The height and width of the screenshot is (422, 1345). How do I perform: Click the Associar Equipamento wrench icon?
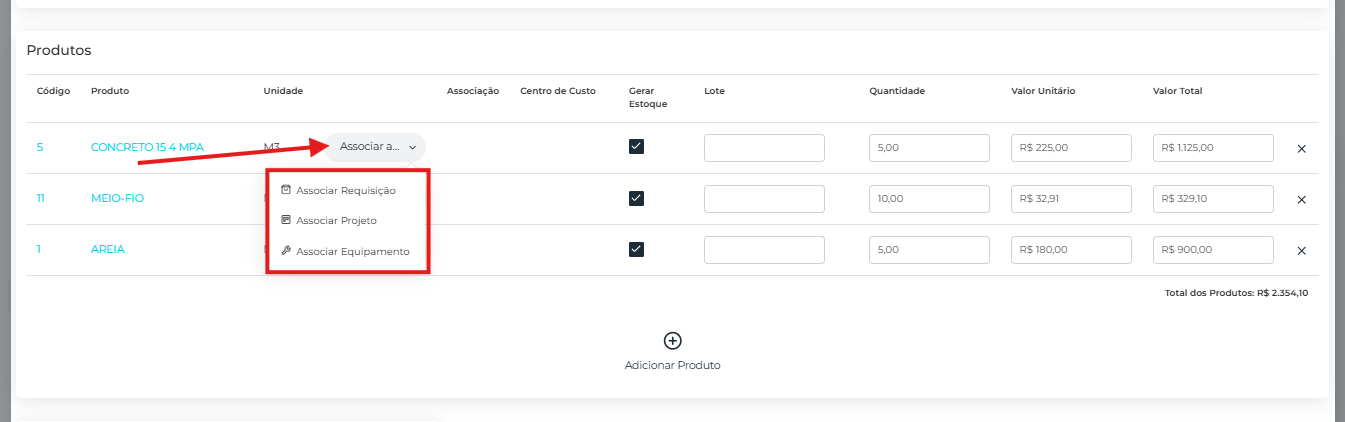coord(286,251)
